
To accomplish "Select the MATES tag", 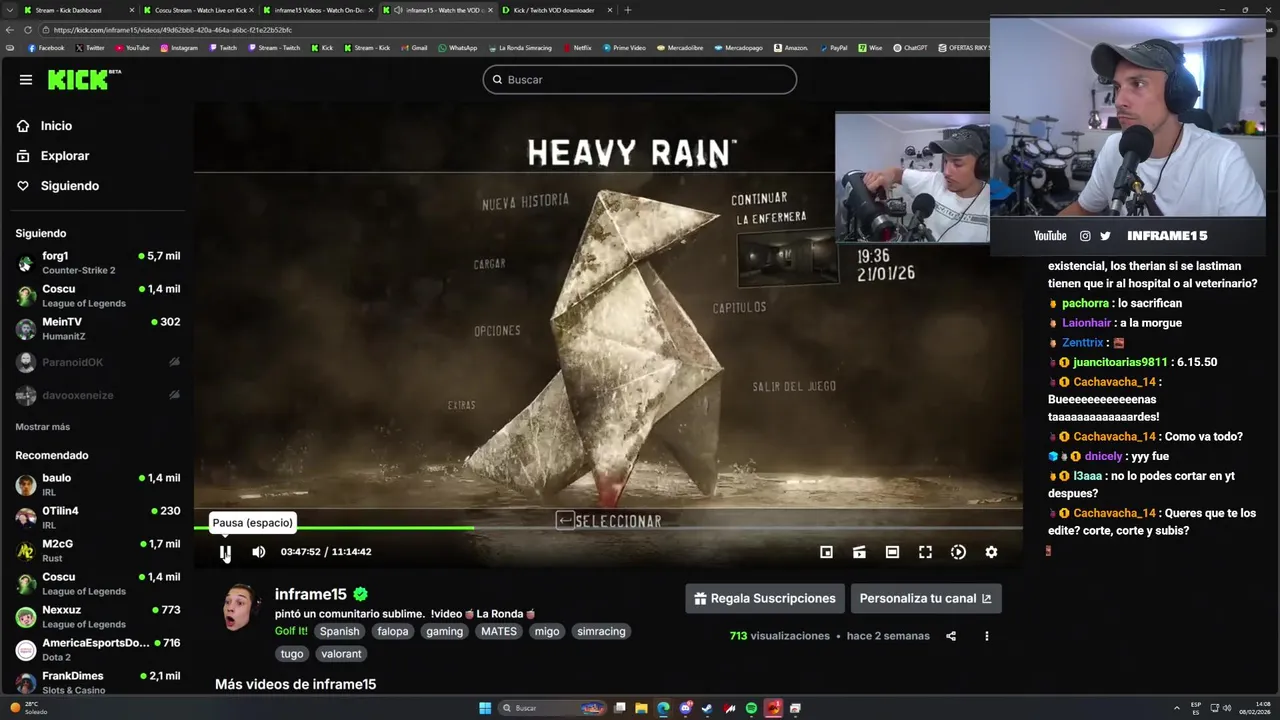I will coord(499,631).
